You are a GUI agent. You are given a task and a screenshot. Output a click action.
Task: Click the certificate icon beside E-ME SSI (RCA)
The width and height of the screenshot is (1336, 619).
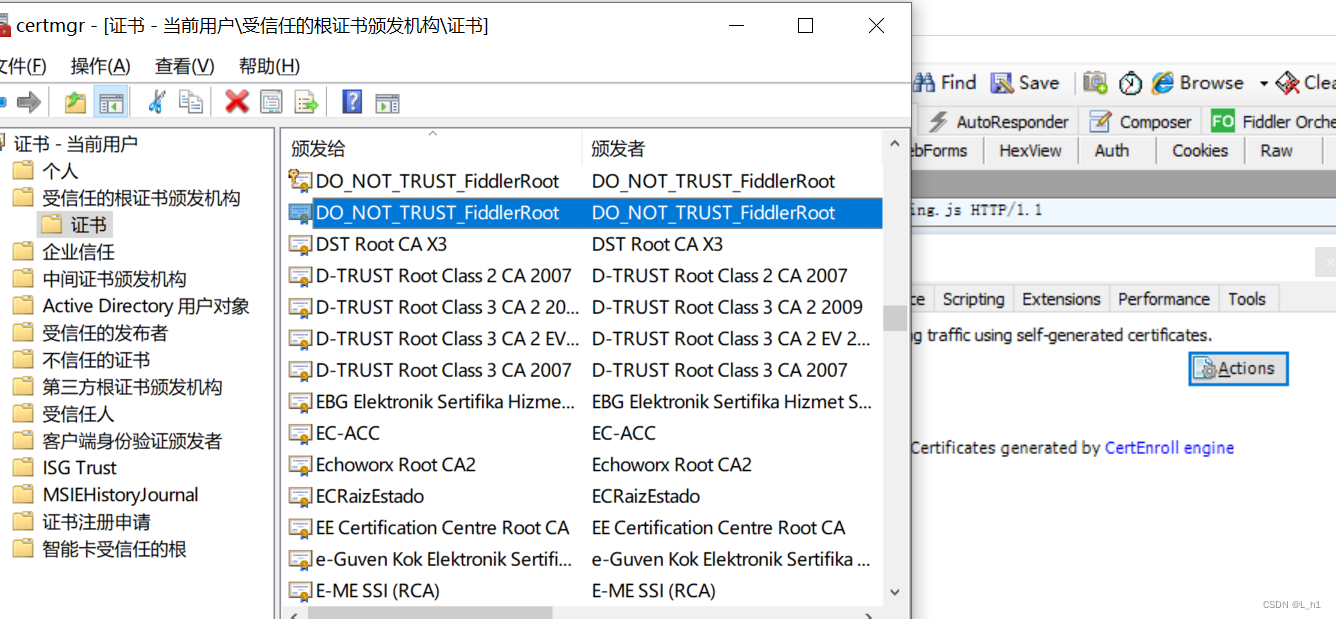(x=299, y=591)
